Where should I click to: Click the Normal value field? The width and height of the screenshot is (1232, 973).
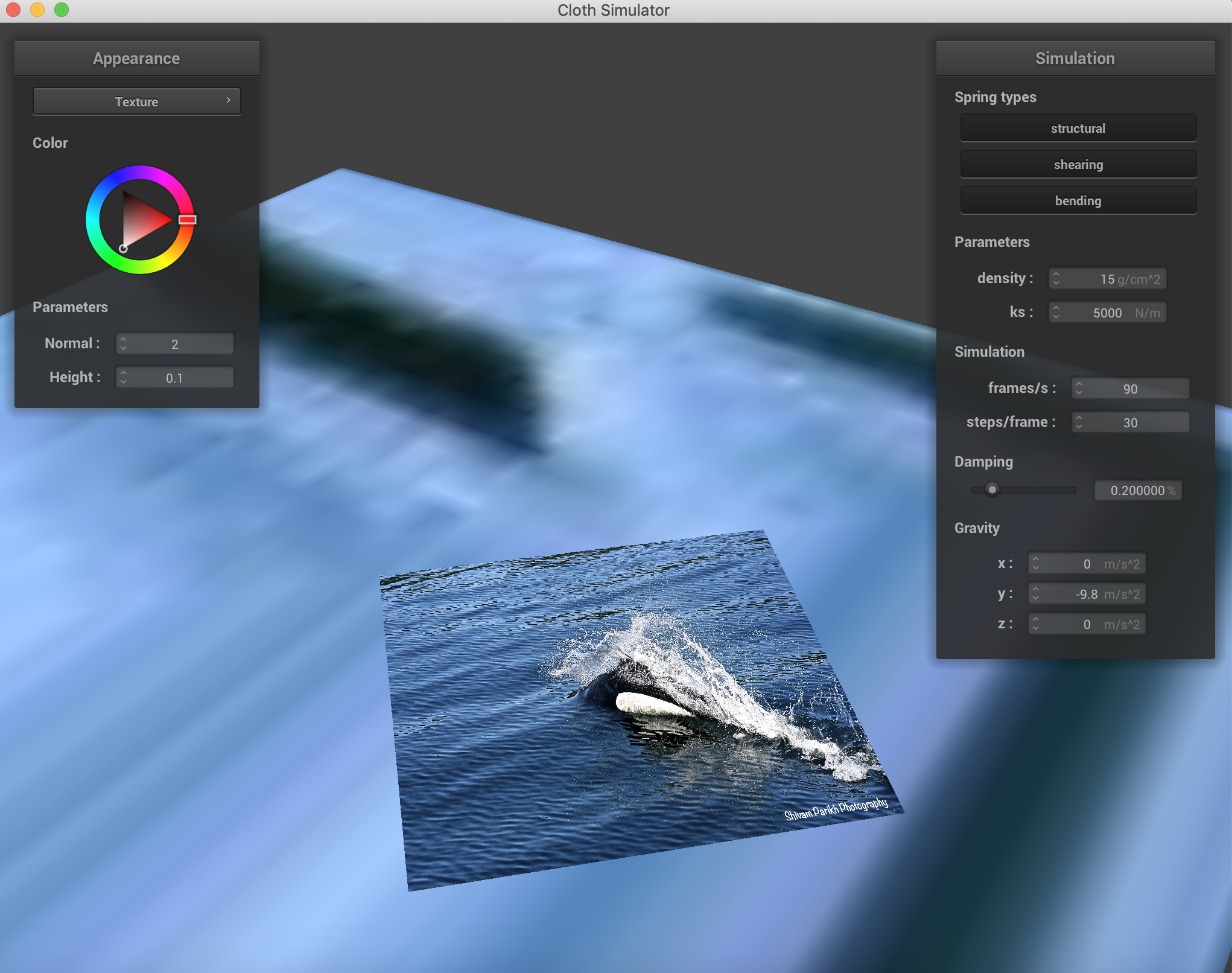[x=175, y=343]
